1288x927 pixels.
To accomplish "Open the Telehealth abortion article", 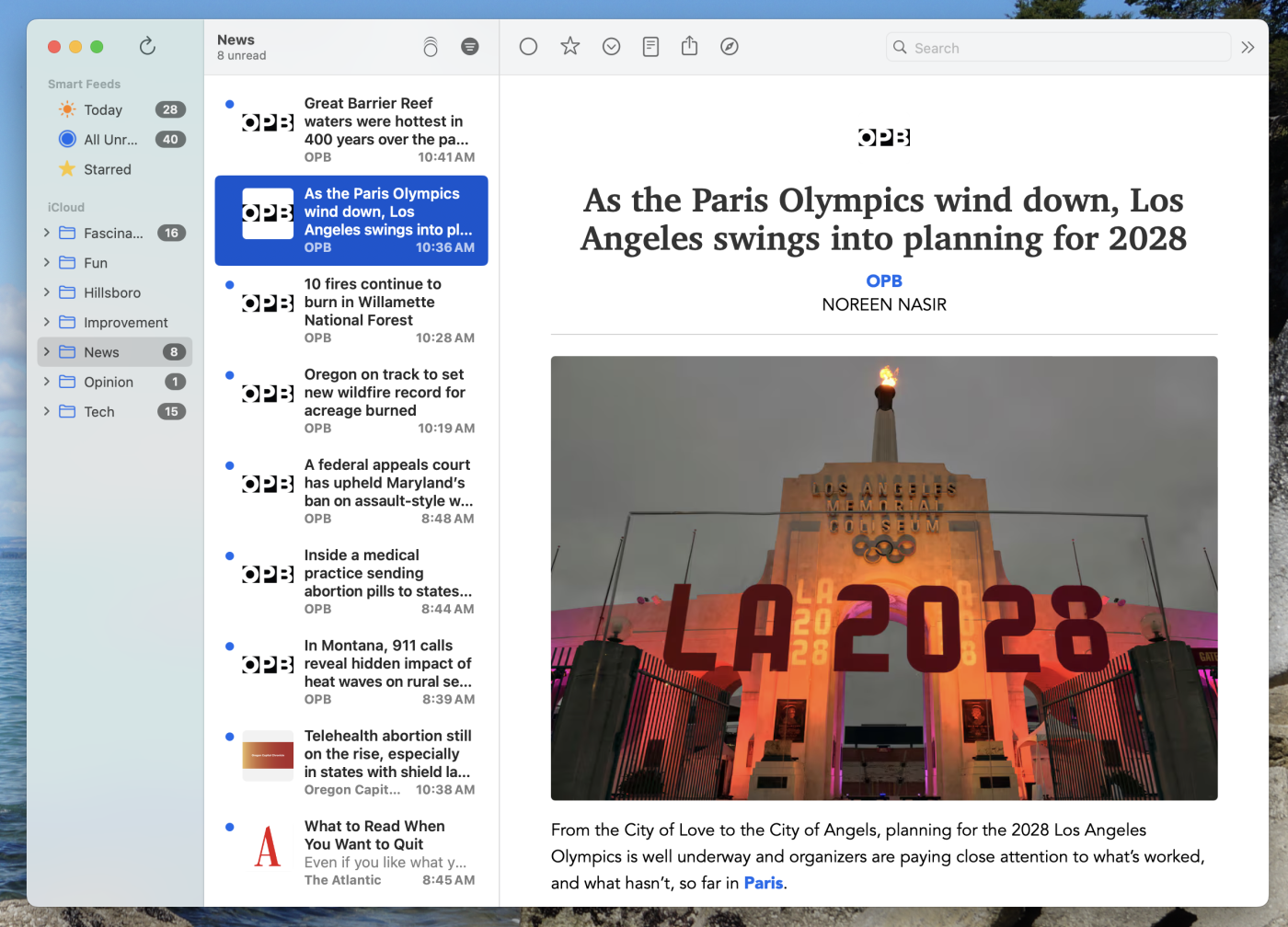I will click(x=351, y=762).
